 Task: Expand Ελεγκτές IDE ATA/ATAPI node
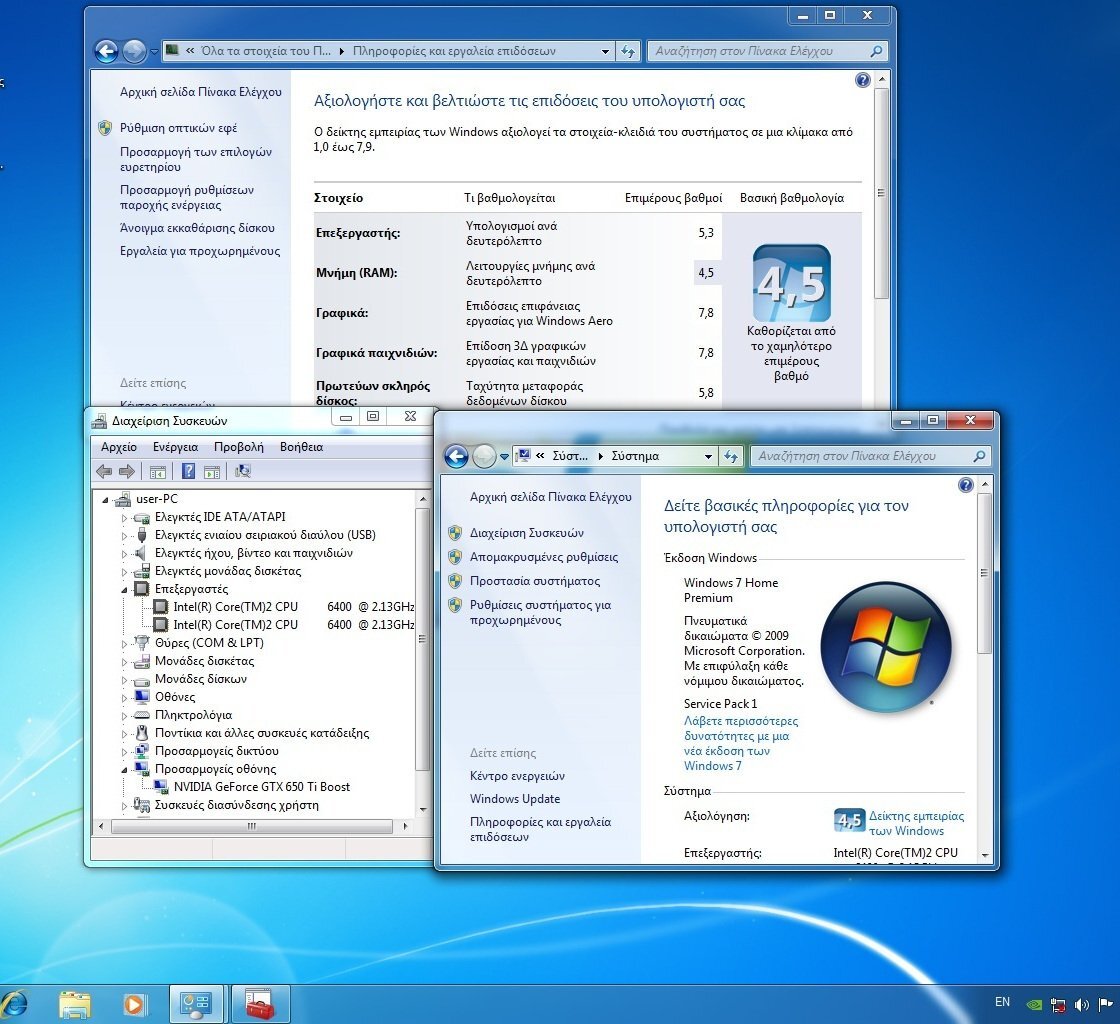coord(124,518)
